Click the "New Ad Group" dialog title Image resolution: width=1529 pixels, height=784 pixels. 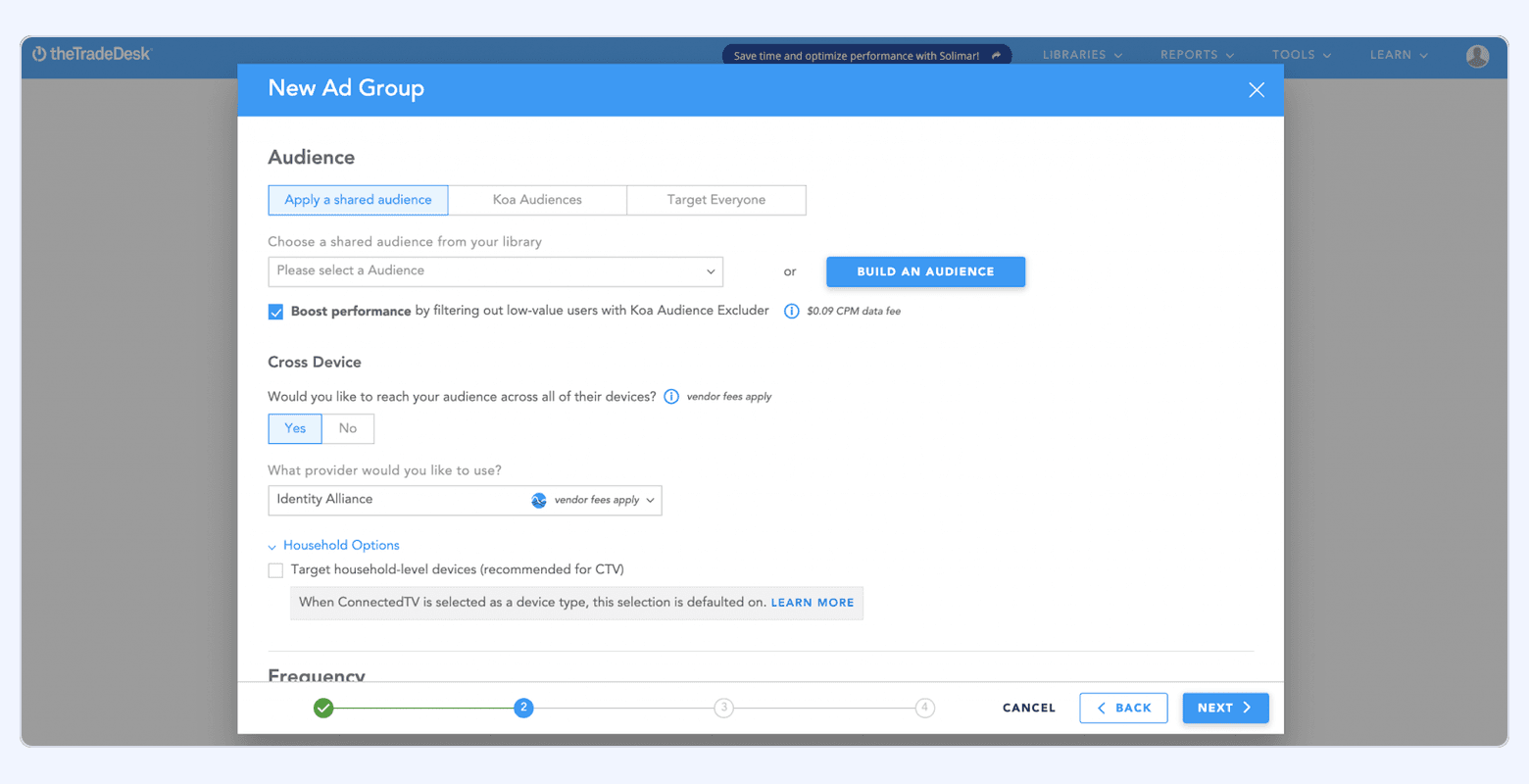click(x=346, y=88)
